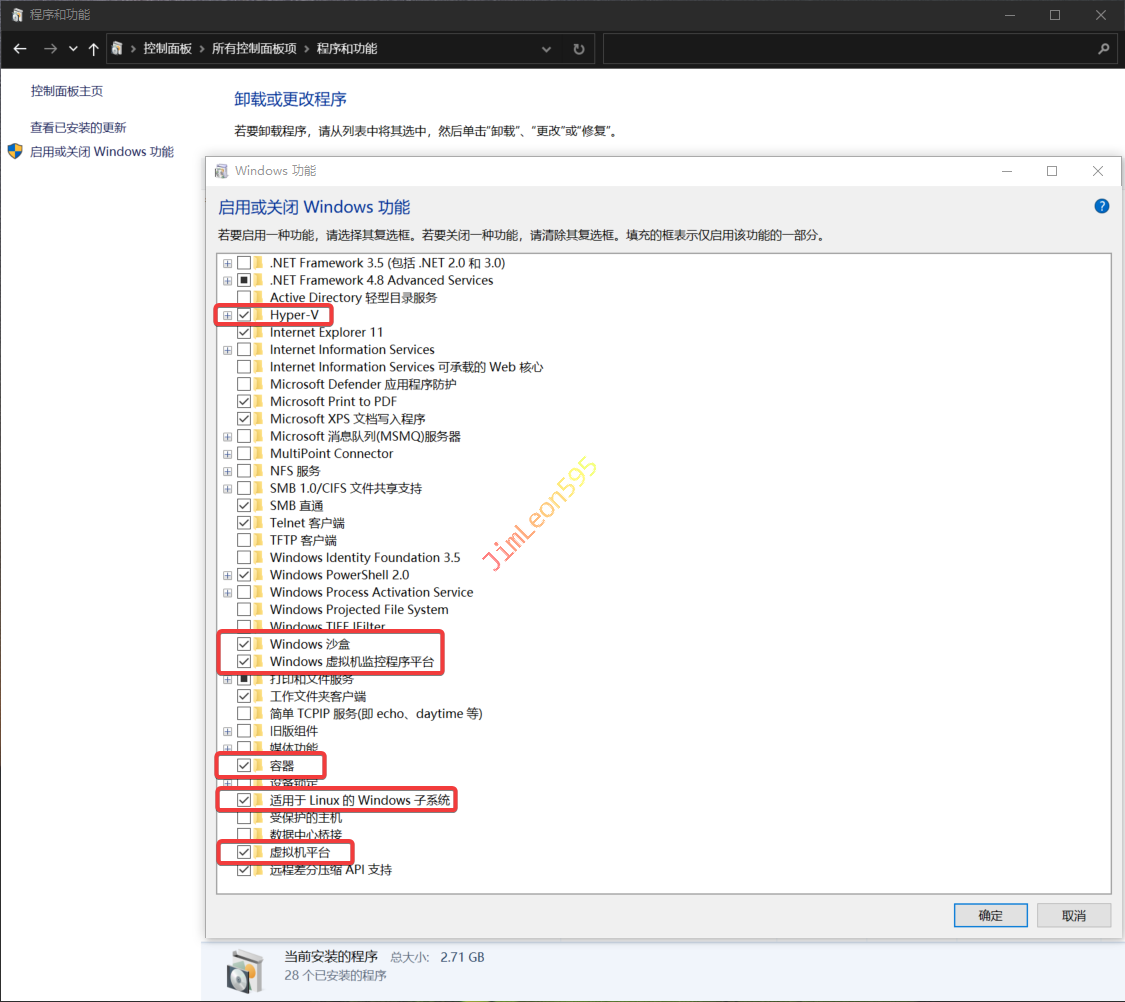Open 查看已安装的更新 link
Image resolution: width=1125 pixels, height=1002 pixels.
click(x=78, y=128)
